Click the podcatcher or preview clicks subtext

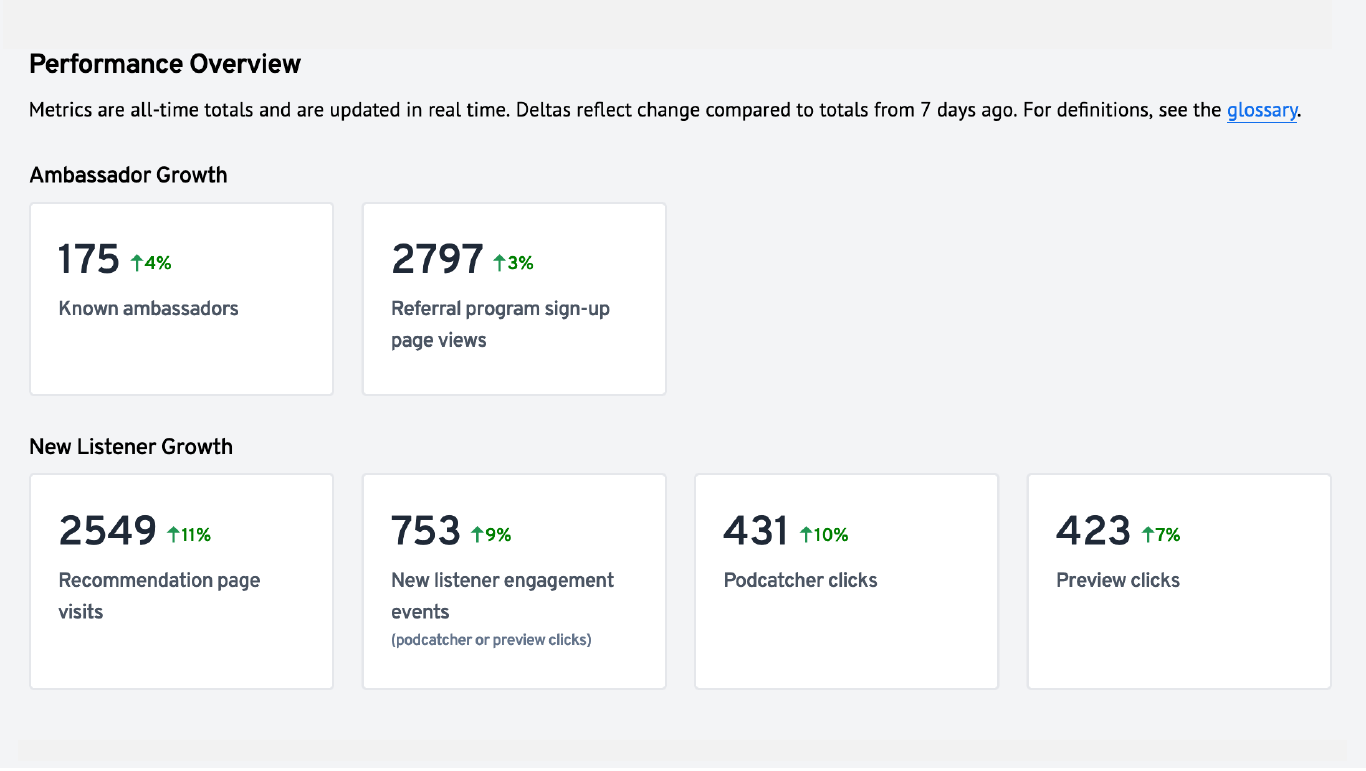click(491, 640)
